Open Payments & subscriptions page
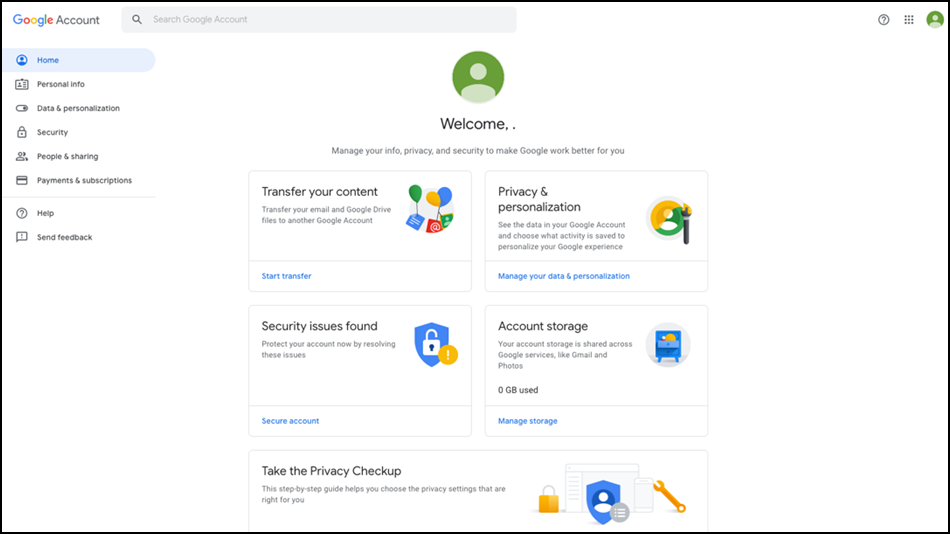The width and height of the screenshot is (950, 534). pyautogui.click(x=84, y=181)
